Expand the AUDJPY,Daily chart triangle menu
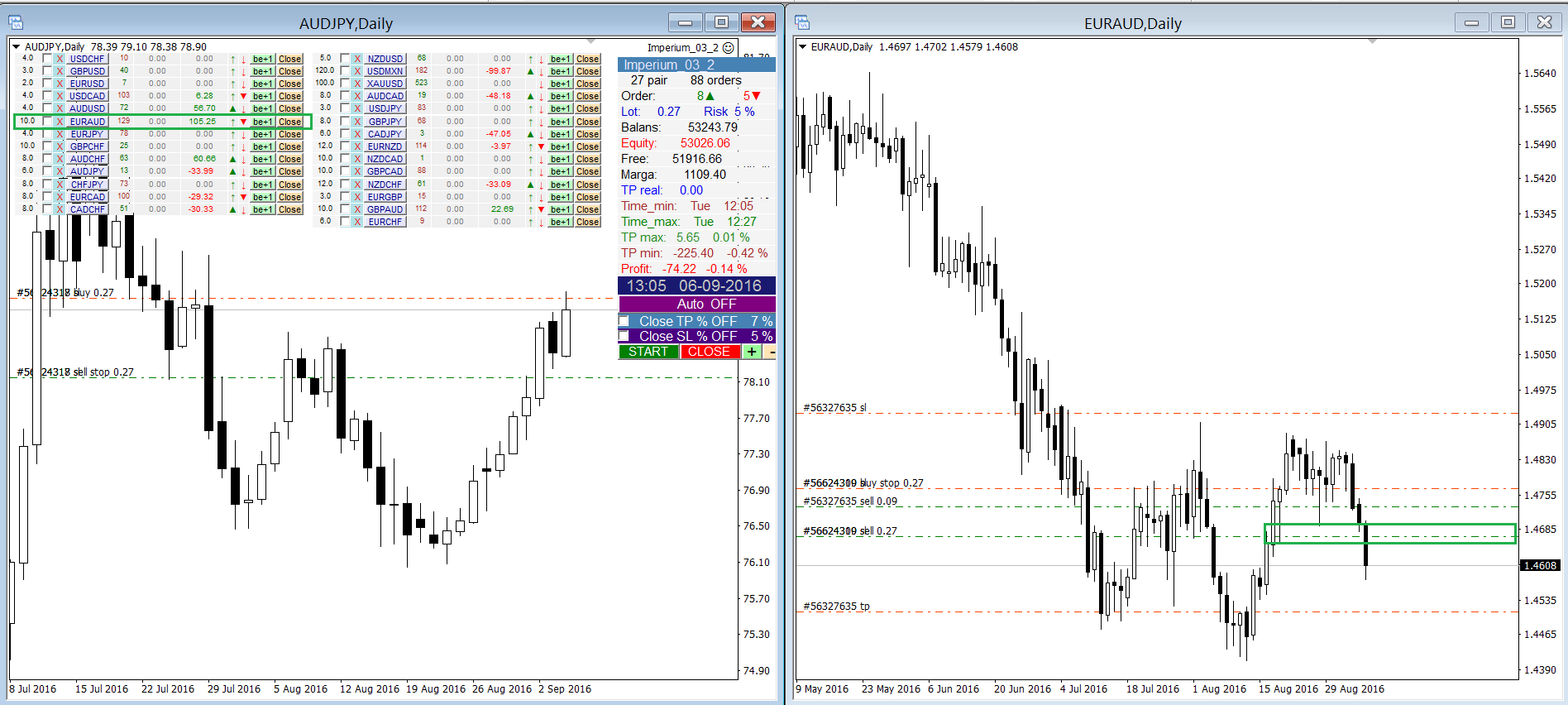The width and height of the screenshot is (1568, 705). point(16,46)
